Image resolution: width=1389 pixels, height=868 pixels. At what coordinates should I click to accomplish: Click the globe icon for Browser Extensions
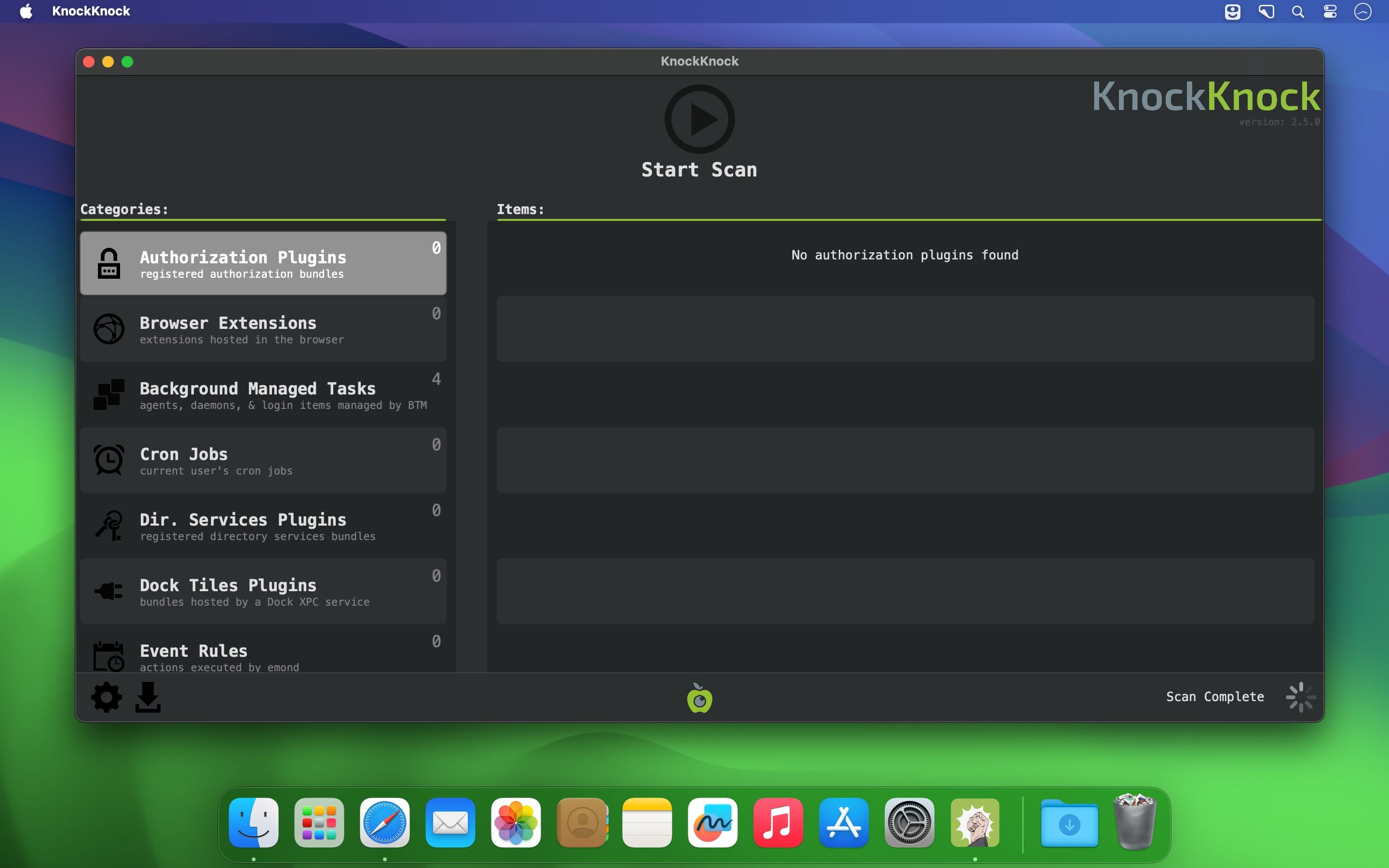[109, 329]
